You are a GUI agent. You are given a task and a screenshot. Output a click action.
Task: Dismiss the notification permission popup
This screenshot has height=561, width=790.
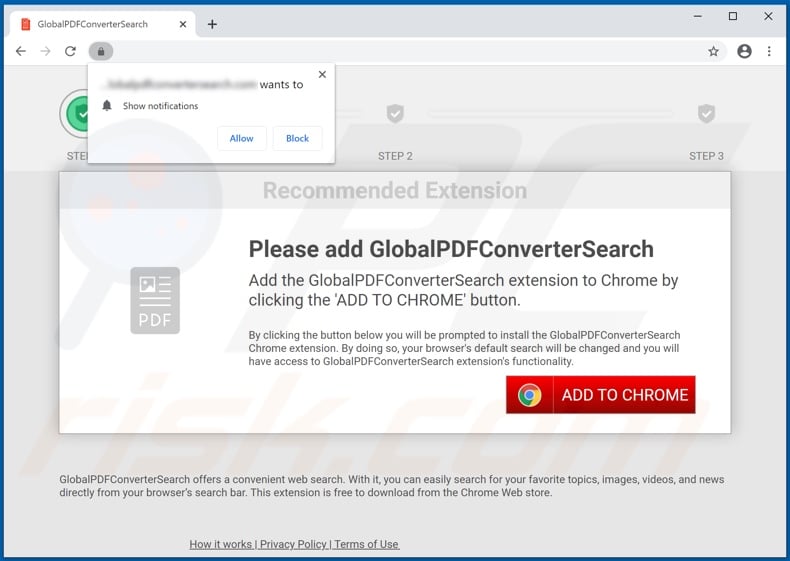coord(322,75)
